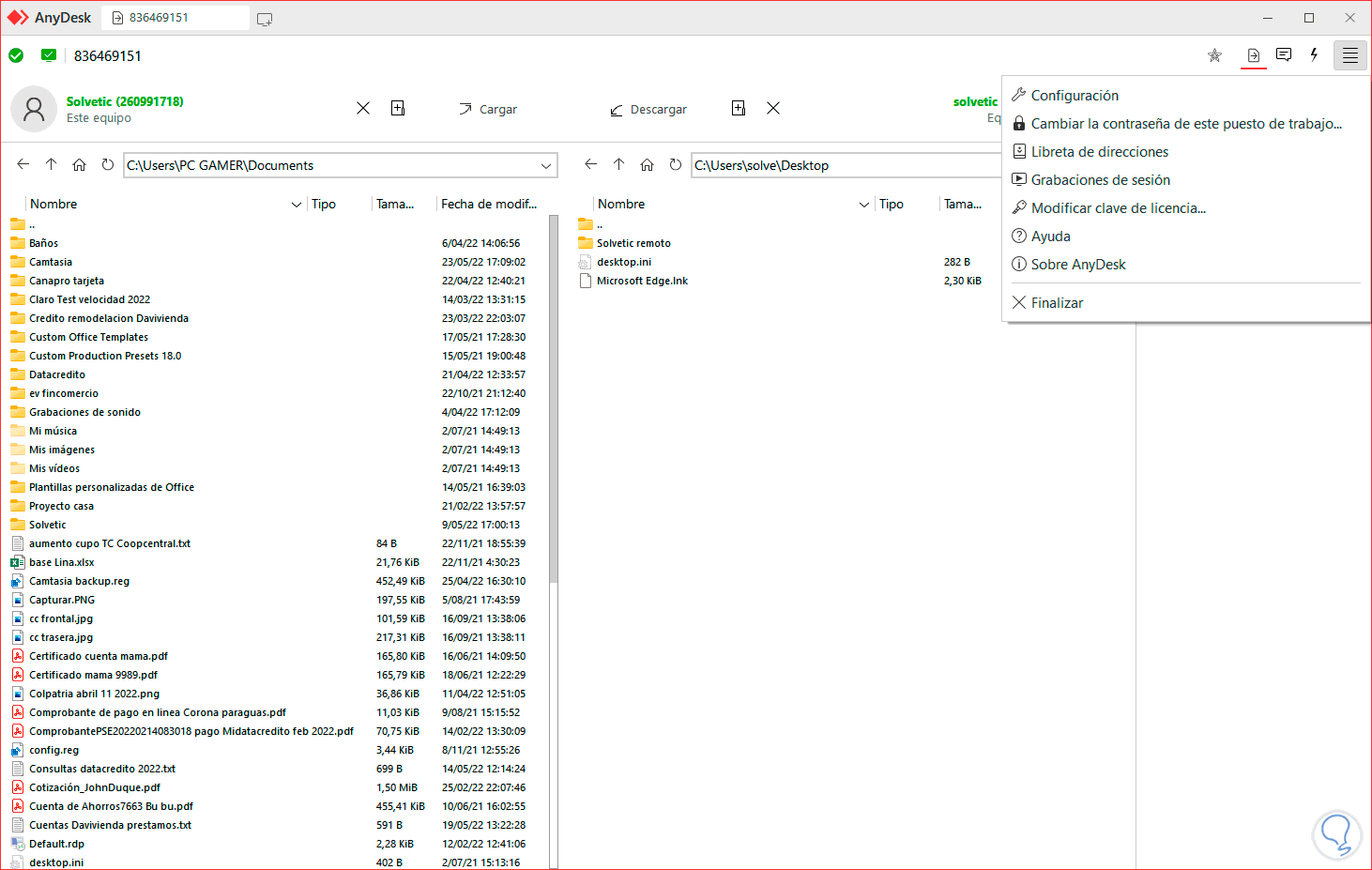Click the AnyDesk logo in the title bar
Screen dimensions: 1372x870
(x=18, y=18)
